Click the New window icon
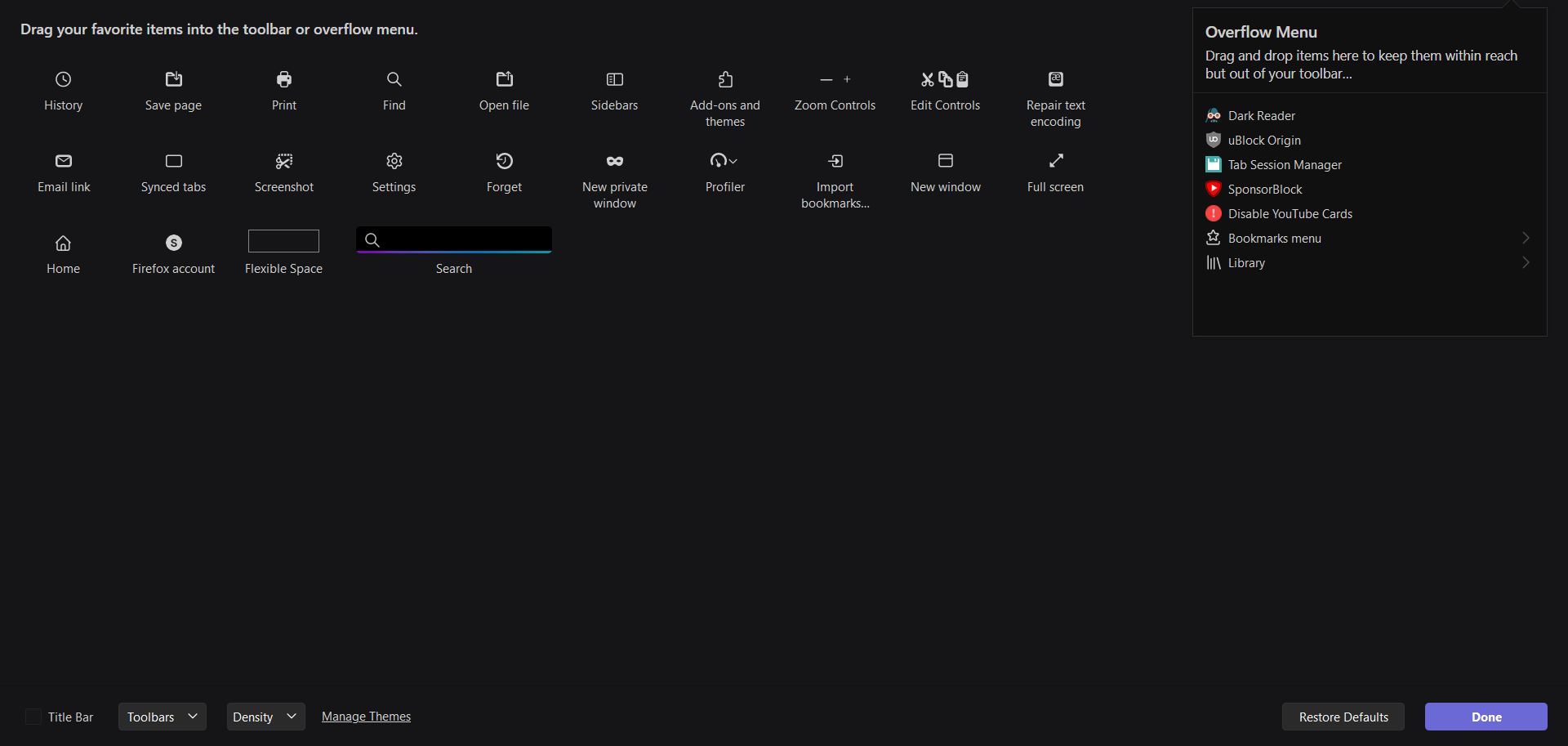 point(946,160)
